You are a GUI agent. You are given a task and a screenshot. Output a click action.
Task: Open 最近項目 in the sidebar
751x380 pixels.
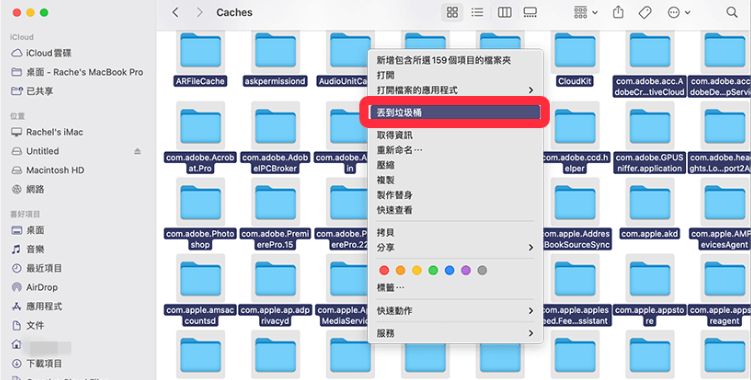(x=36, y=268)
